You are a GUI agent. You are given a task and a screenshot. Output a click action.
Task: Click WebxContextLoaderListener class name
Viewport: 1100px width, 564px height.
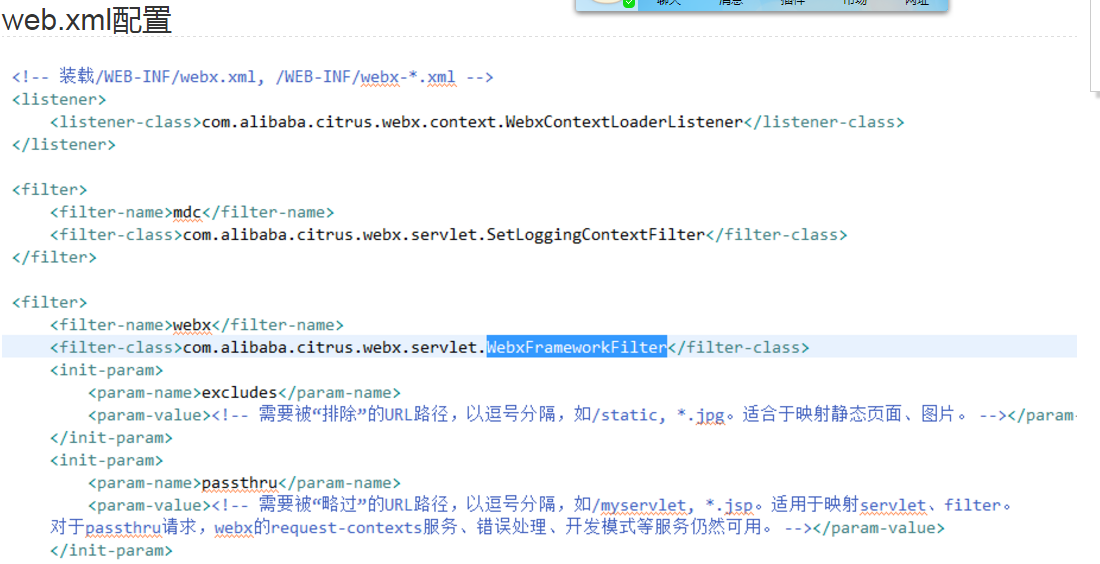tap(623, 122)
